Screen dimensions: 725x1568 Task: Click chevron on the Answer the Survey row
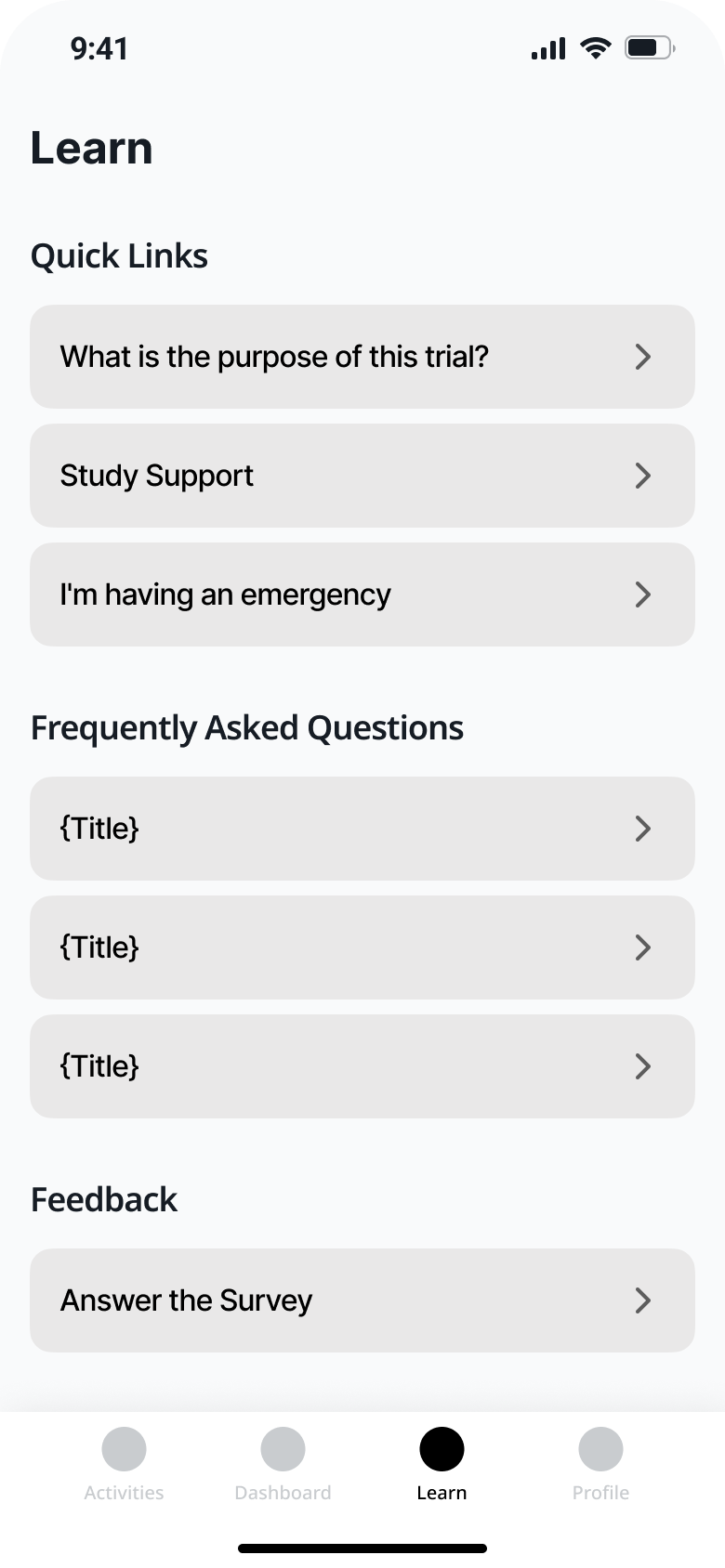pyautogui.click(x=642, y=1300)
